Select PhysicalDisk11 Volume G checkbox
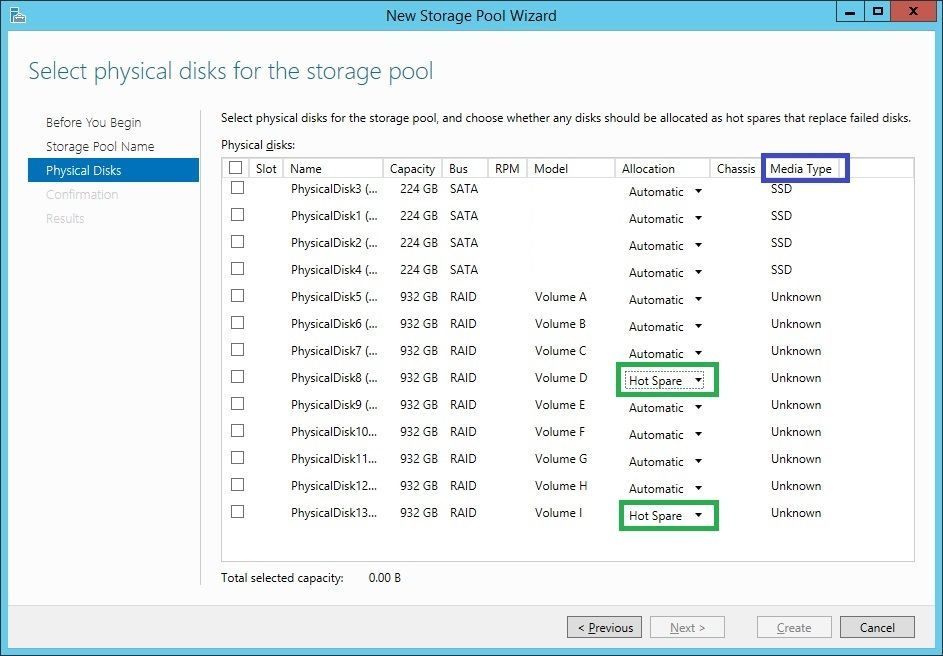This screenshot has width=943, height=656. click(238, 458)
